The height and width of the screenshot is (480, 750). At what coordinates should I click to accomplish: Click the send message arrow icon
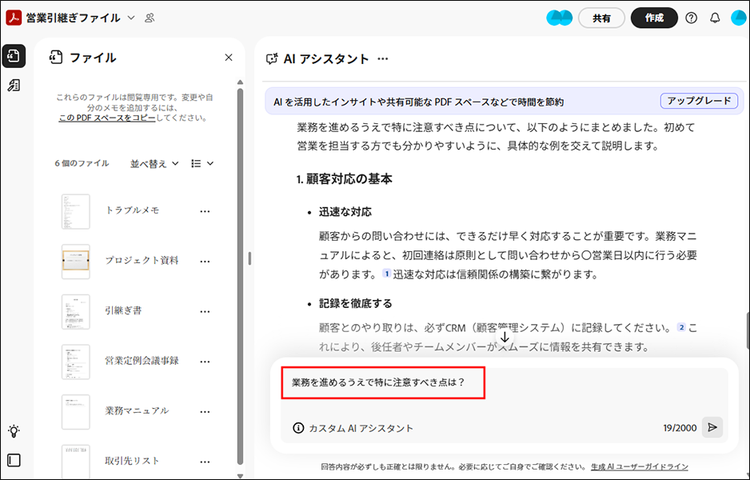coord(712,427)
